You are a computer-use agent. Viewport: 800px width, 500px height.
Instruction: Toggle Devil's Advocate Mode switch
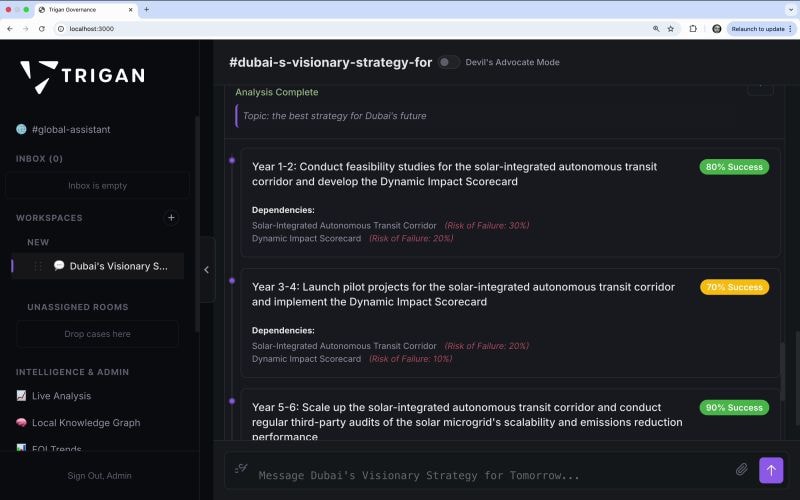click(448, 62)
